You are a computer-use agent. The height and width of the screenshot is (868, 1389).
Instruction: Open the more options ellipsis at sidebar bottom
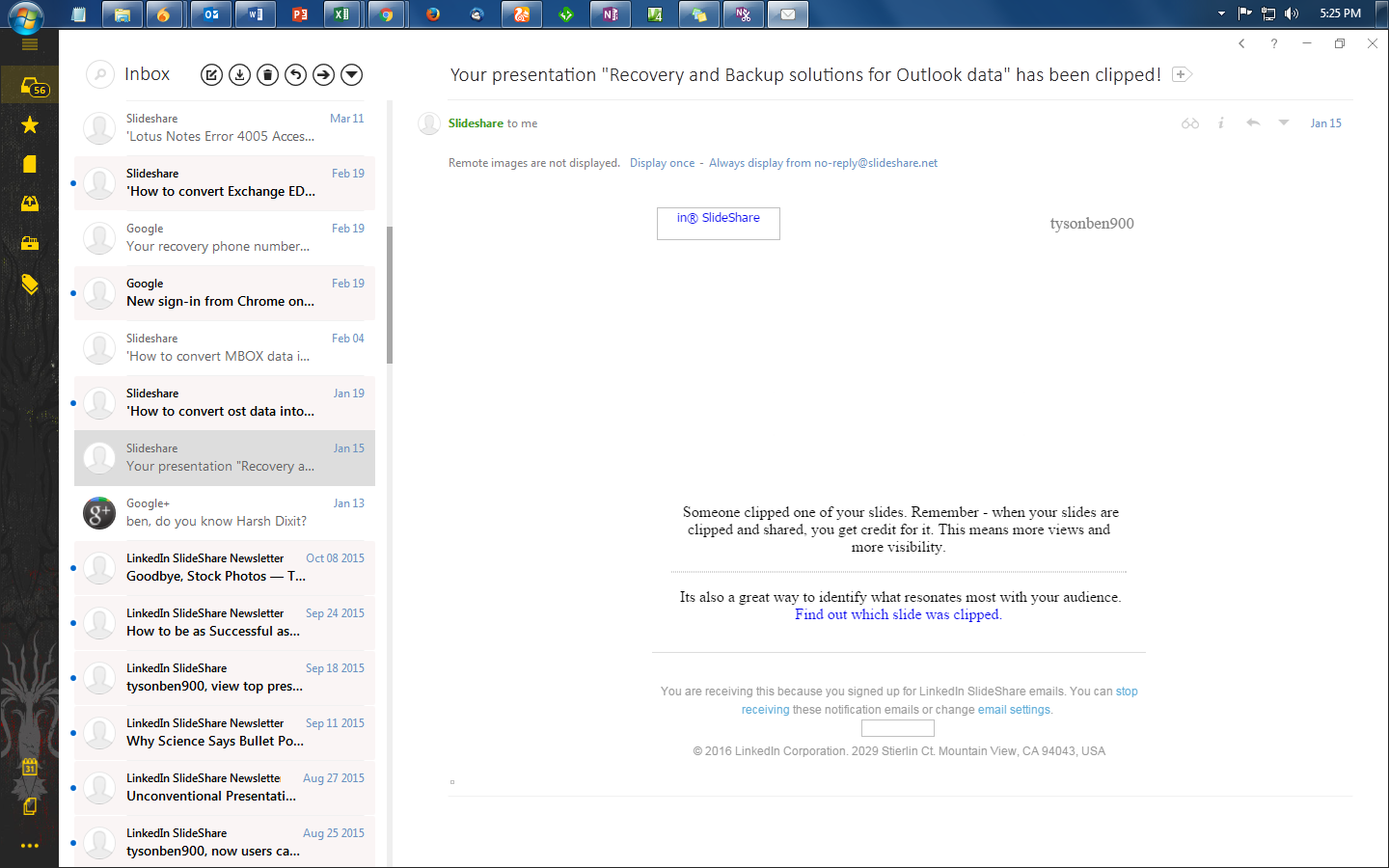point(29,845)
